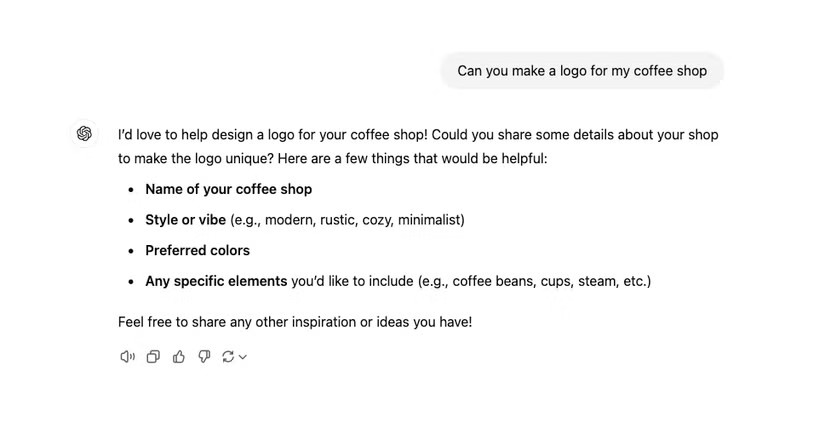Regenerate the response with the arrows icon
825x427 pixels.
point(229,357)
